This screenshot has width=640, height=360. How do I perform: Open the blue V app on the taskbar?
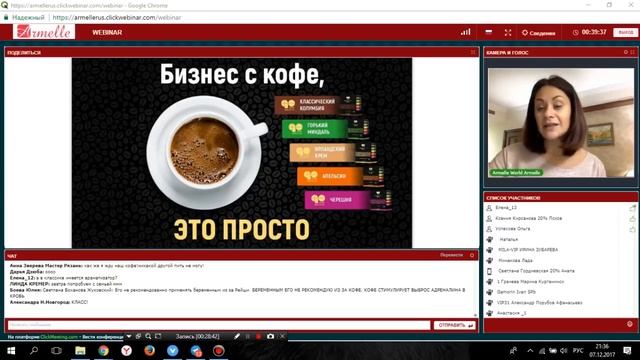[172, 351]
